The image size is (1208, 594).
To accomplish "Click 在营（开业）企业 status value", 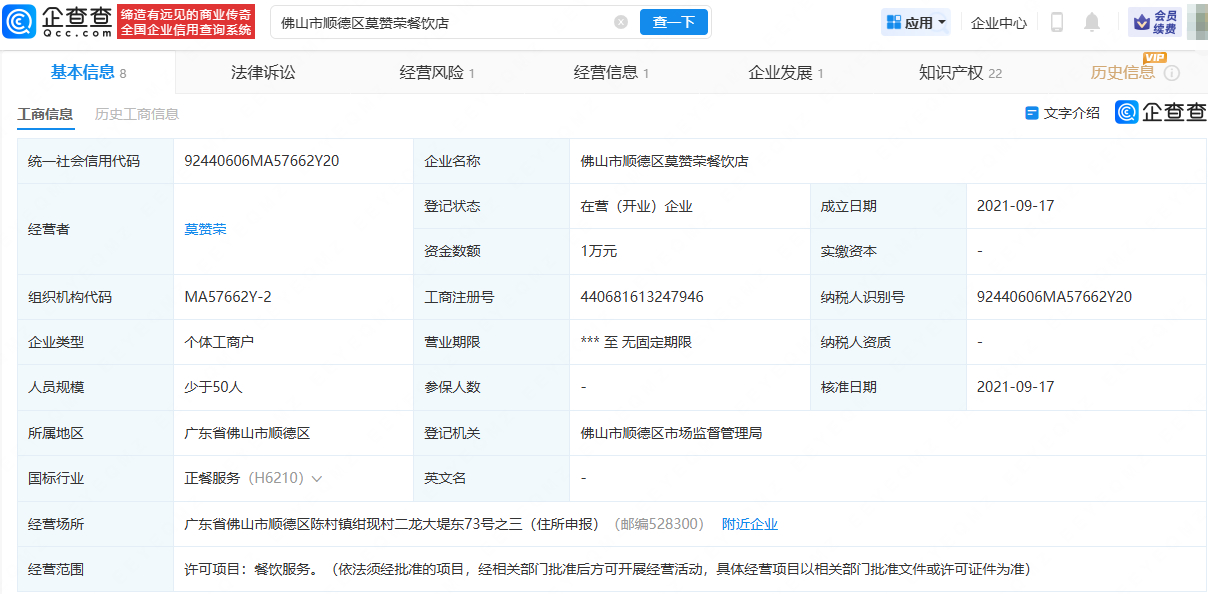I will coord(636,207).
